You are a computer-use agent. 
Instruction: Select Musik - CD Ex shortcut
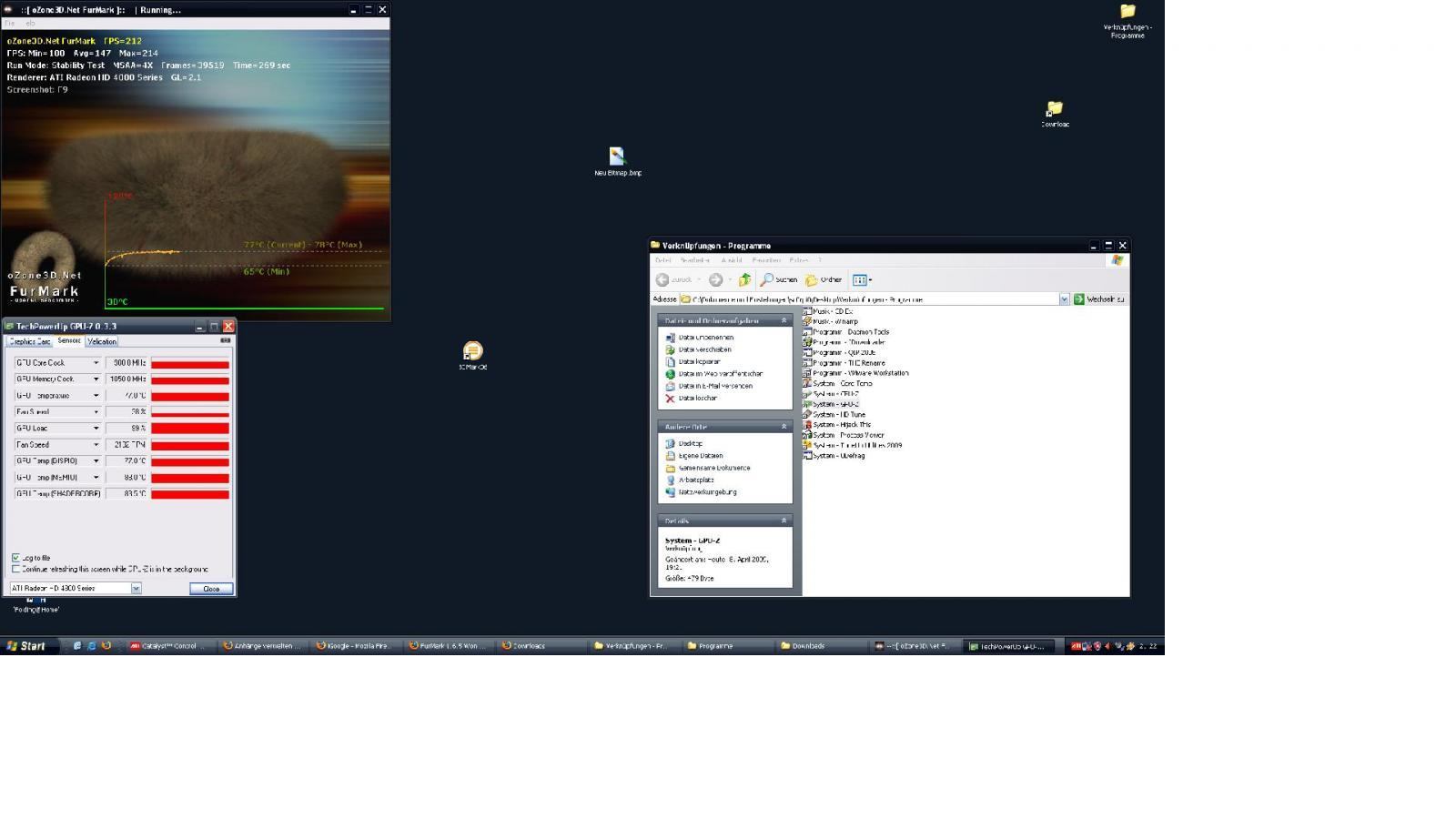(827, 311)
